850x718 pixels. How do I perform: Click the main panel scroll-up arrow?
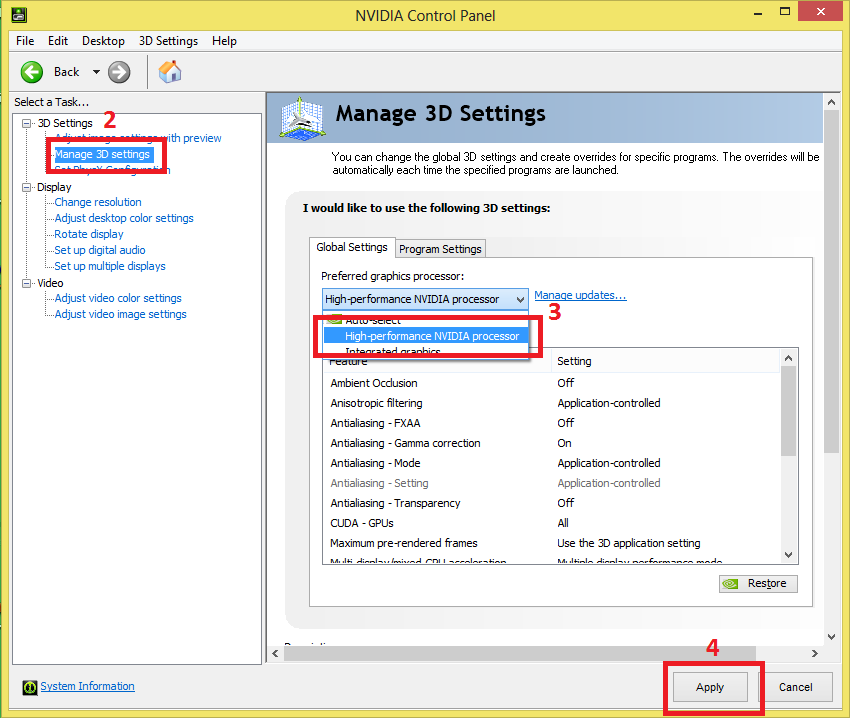click(832, 102)
